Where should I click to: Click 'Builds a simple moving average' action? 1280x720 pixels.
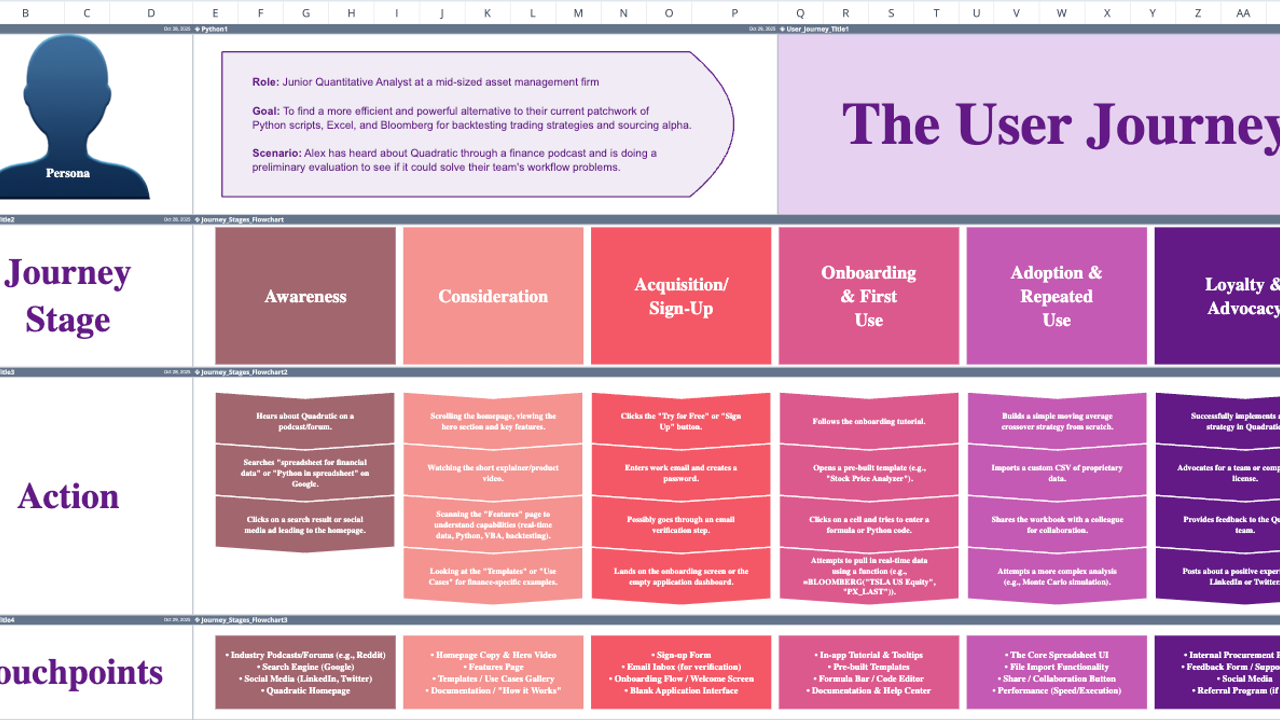pyautogui.click(x=1057, y=421)
